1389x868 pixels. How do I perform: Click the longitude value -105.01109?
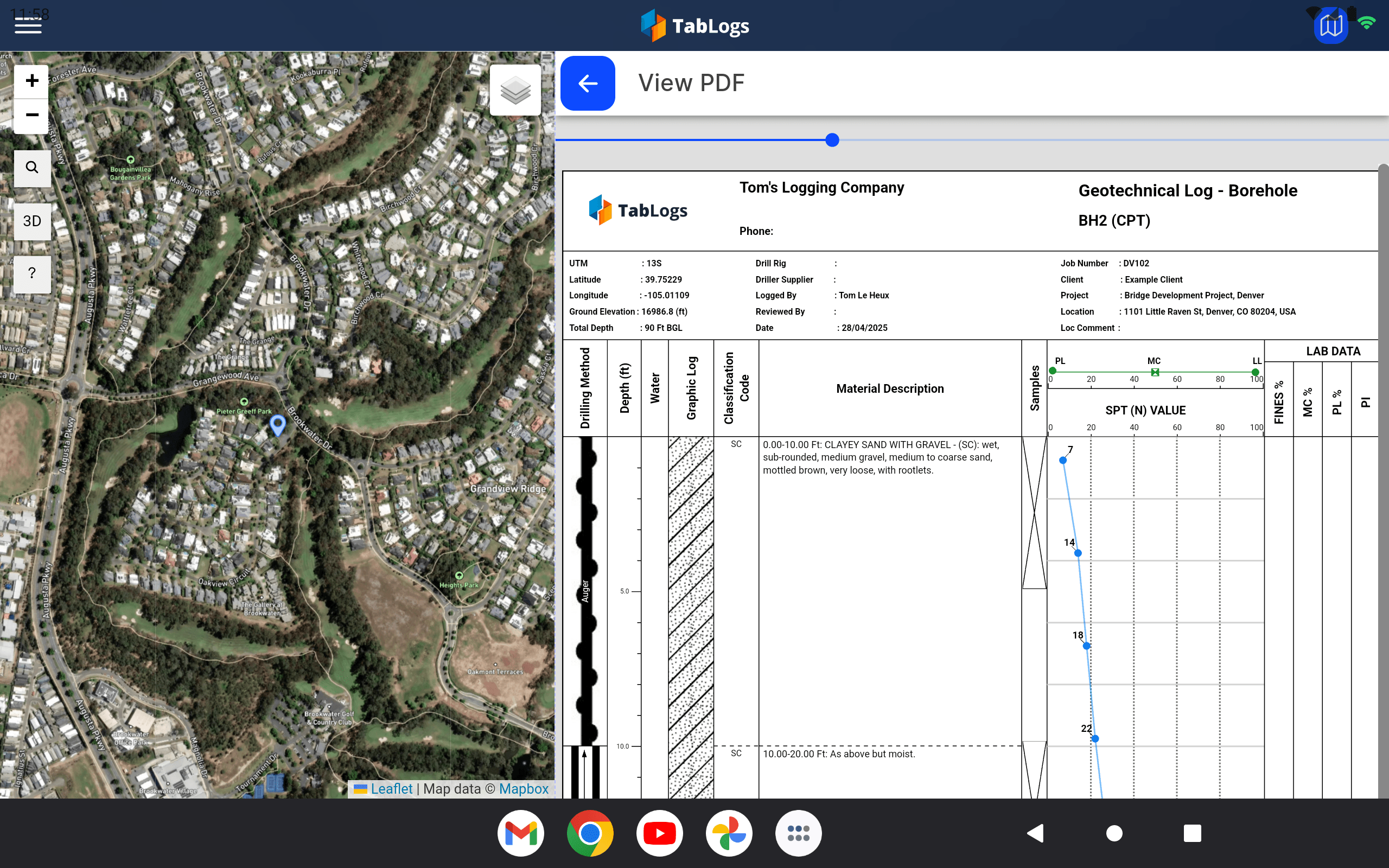[666, 296]
